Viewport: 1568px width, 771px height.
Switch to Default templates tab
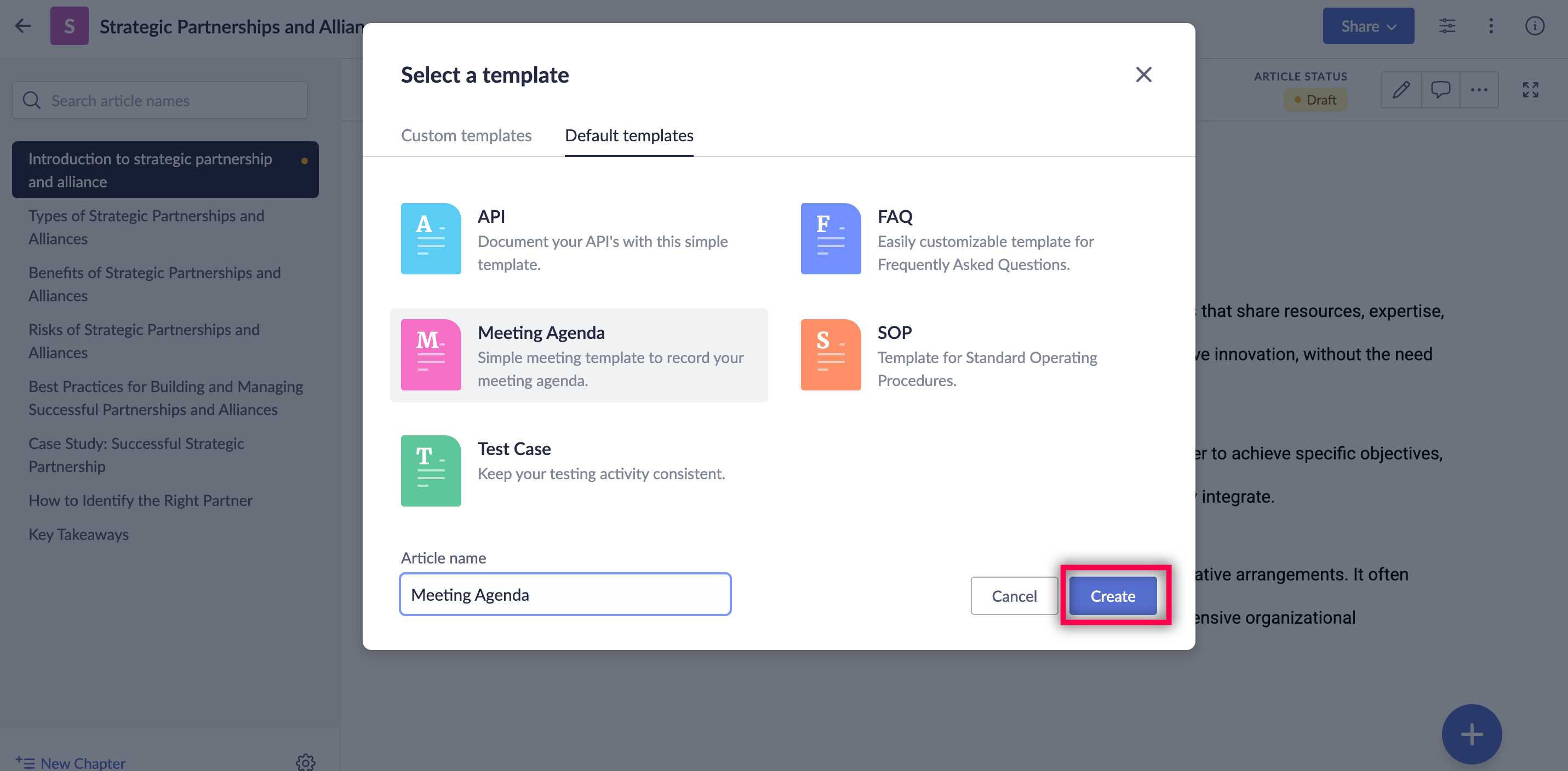629,135
